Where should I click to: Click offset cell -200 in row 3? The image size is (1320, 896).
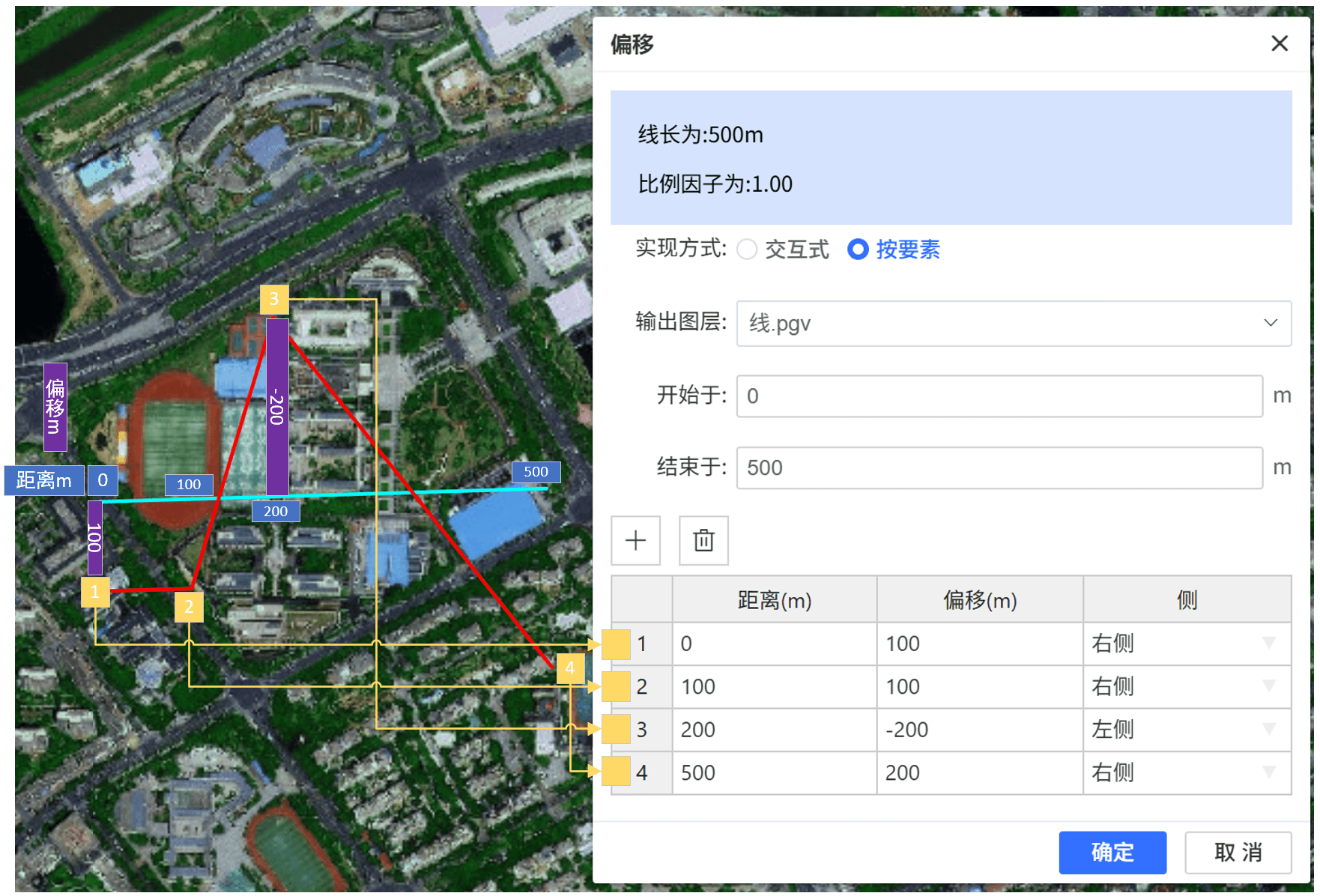(979, 730)
